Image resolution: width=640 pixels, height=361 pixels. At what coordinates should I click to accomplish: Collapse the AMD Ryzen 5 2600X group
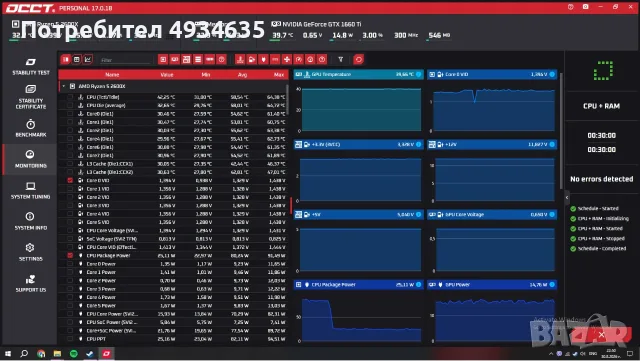[x=64, y=86]
